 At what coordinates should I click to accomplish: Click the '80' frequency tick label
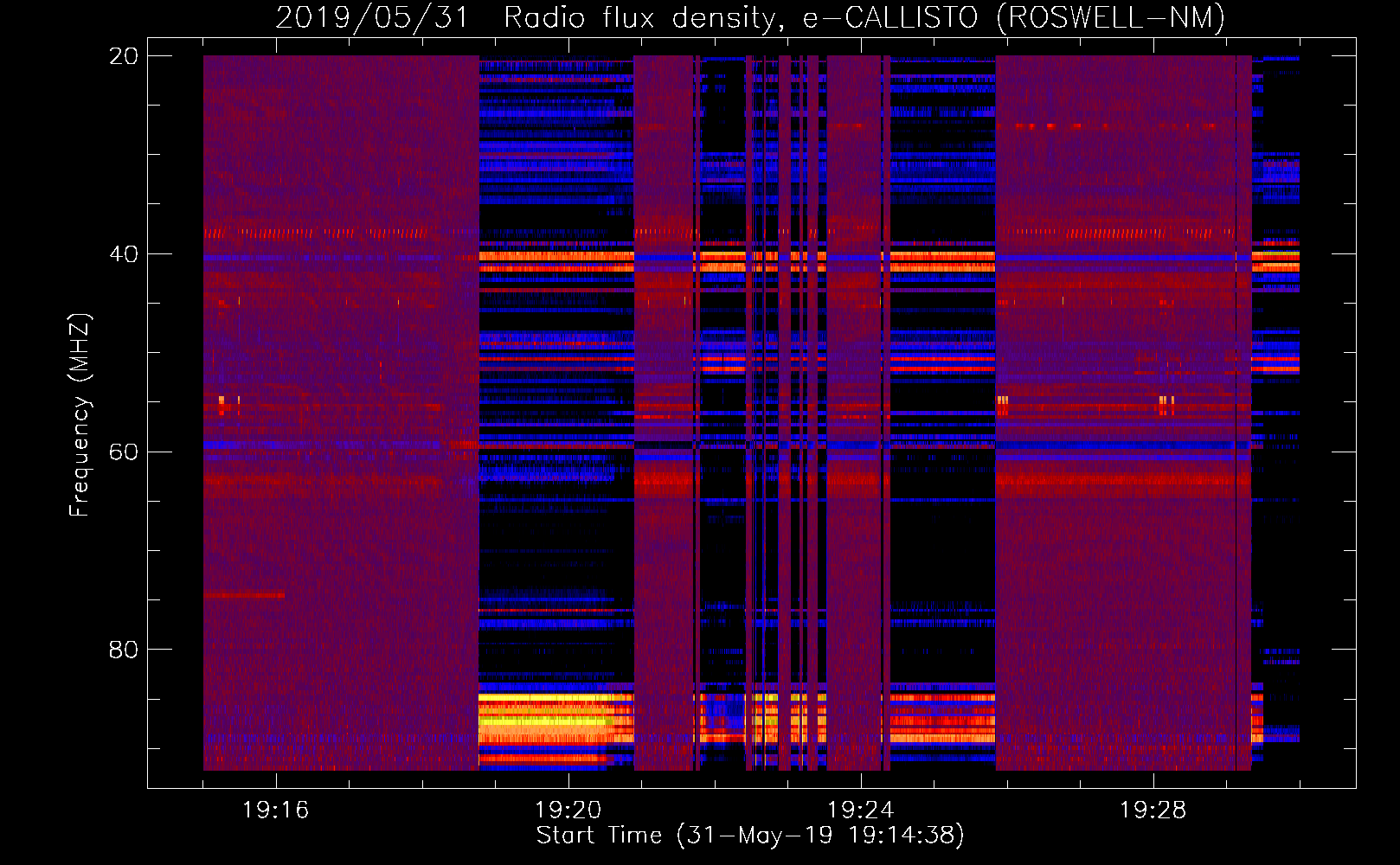124,650
